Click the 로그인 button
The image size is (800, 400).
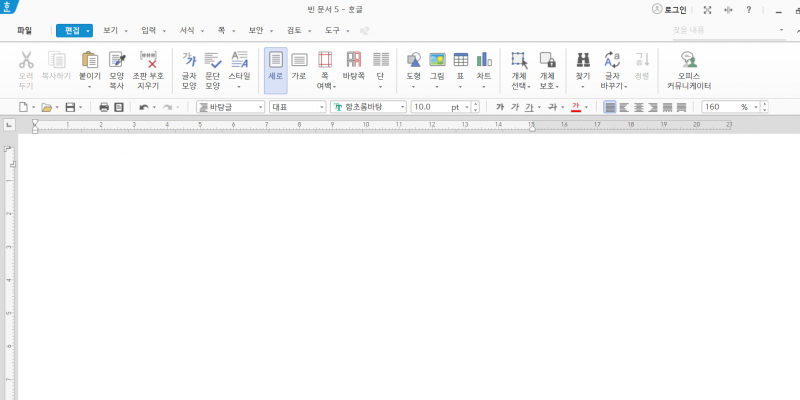[x=669, y=10]
